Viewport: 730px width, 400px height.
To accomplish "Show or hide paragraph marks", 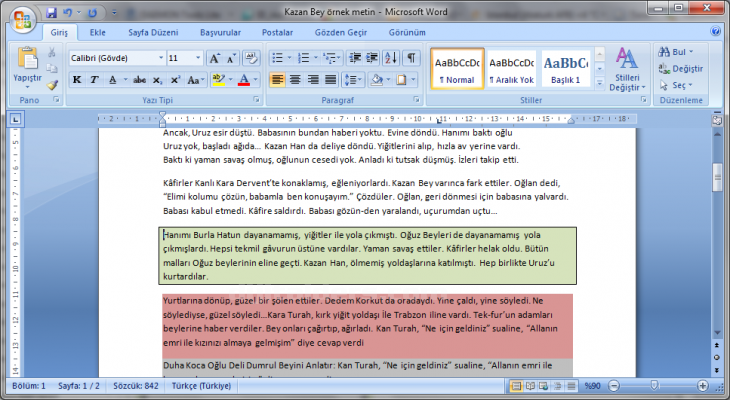I will click(411, 58).
